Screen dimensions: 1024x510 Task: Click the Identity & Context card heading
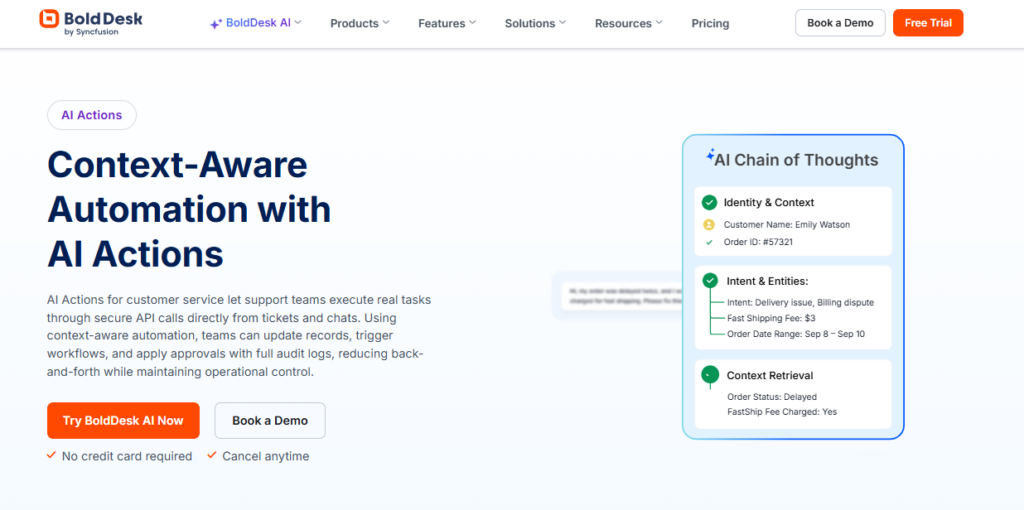coord(769,202)
